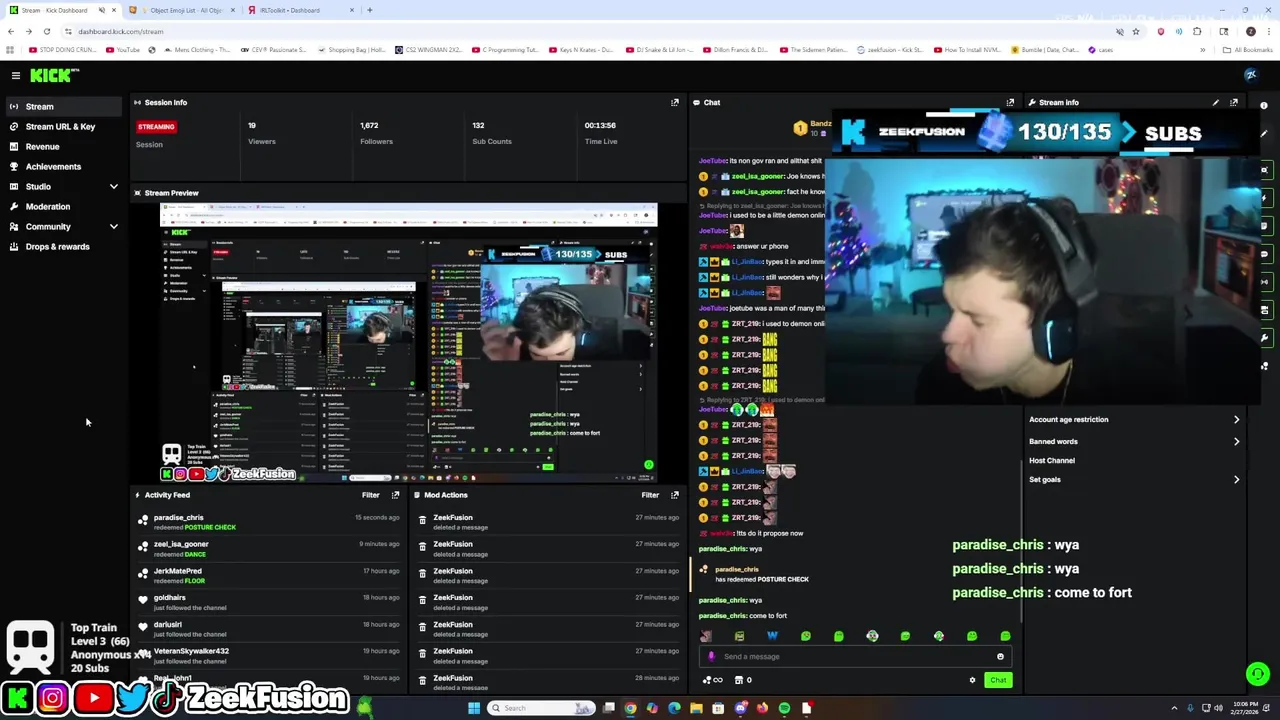Image resolution: width=1280 pixels, height=720 pixels.
Task: Select the Host channel option
Action: [x=1052, y=460]
